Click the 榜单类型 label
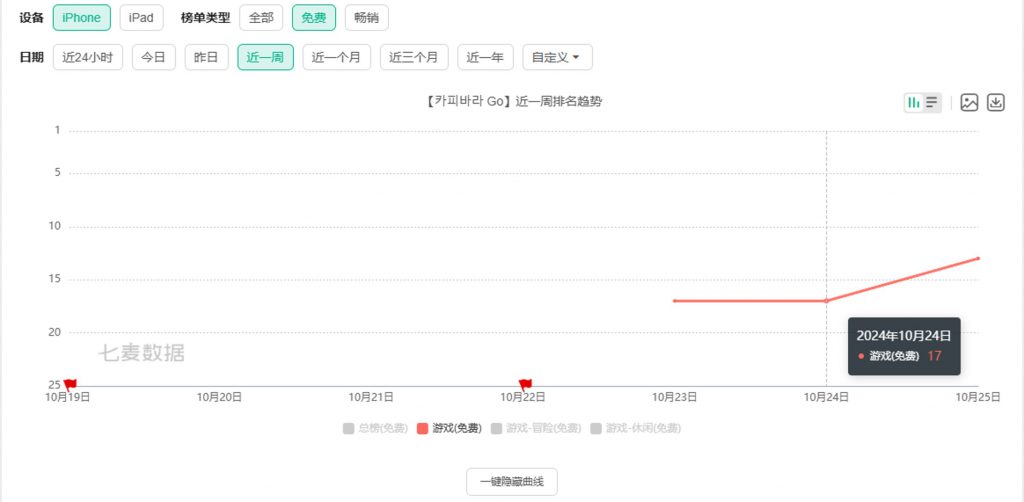The image size is (1024, 502). tap(206, 18)
